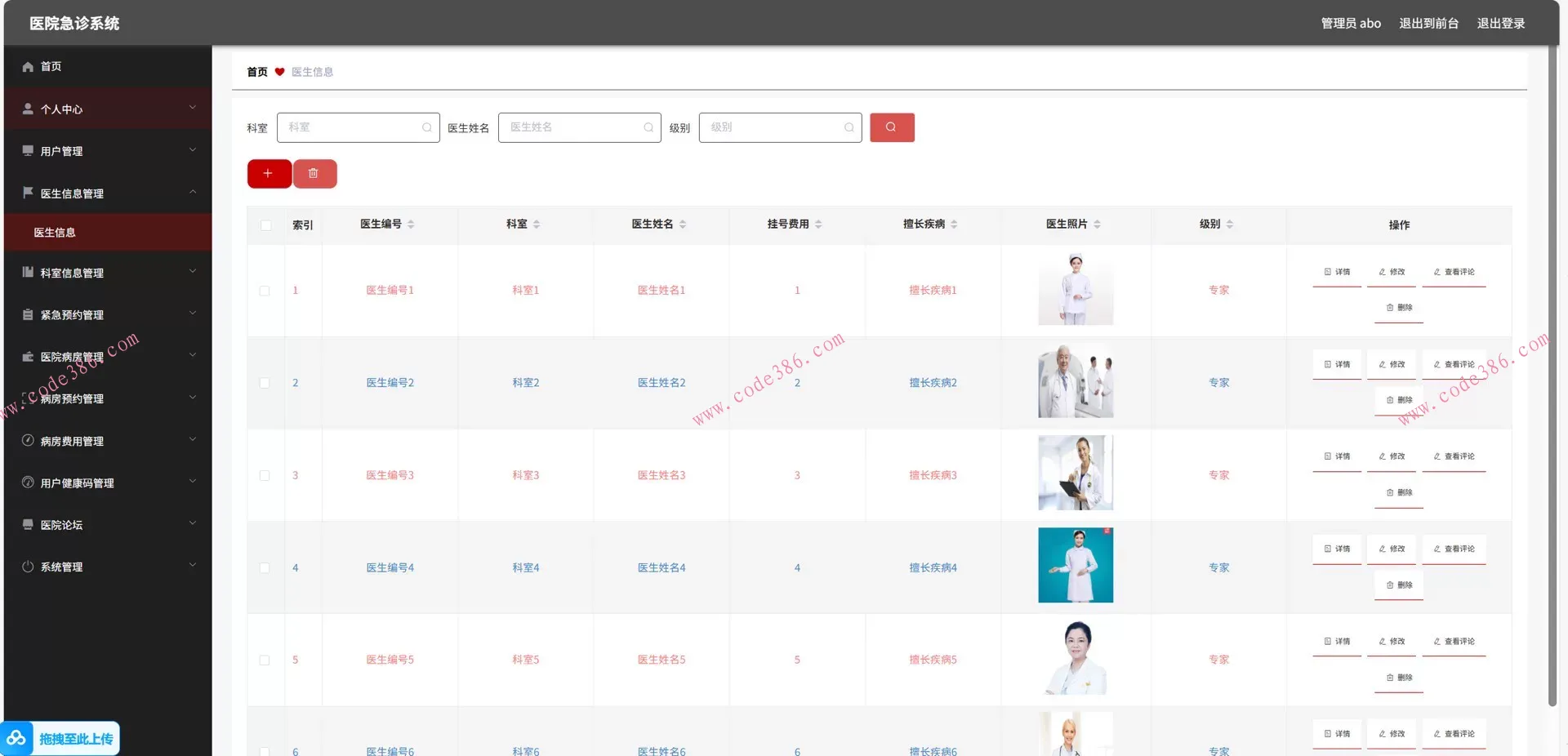
Task: Expand the 个人中心 sidebar menu
Action: click(108, 109)
